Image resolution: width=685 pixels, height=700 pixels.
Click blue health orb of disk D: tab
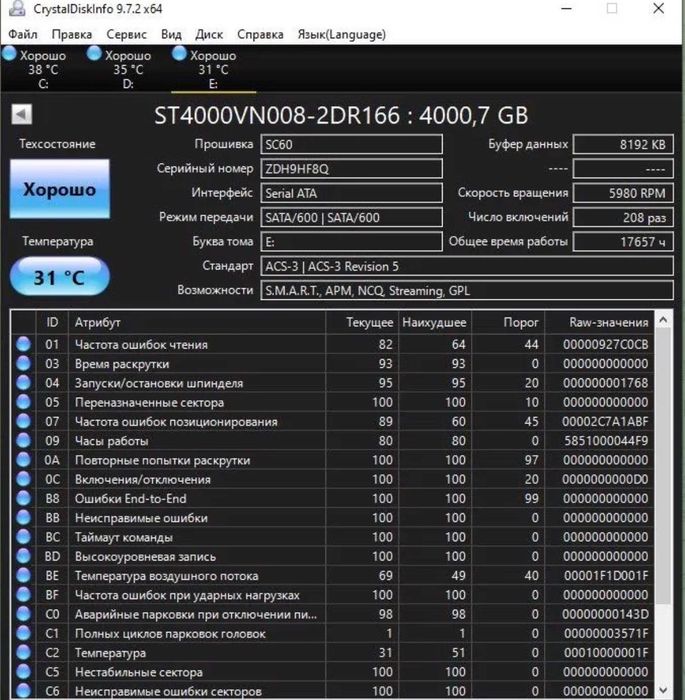click(x=94, y=54)
